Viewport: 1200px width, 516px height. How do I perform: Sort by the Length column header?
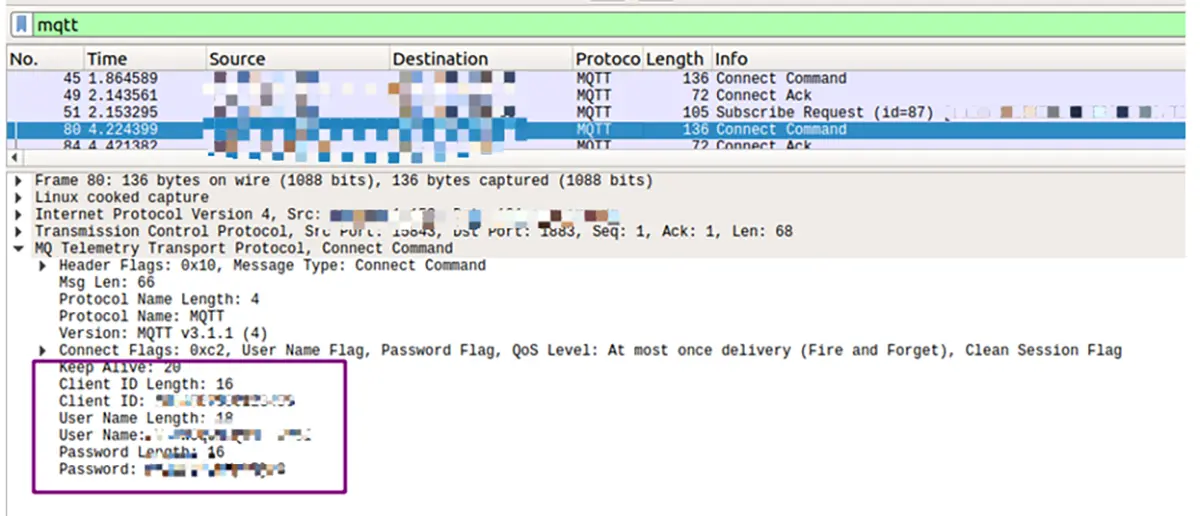pyautogui.click(x=675, y=59)
